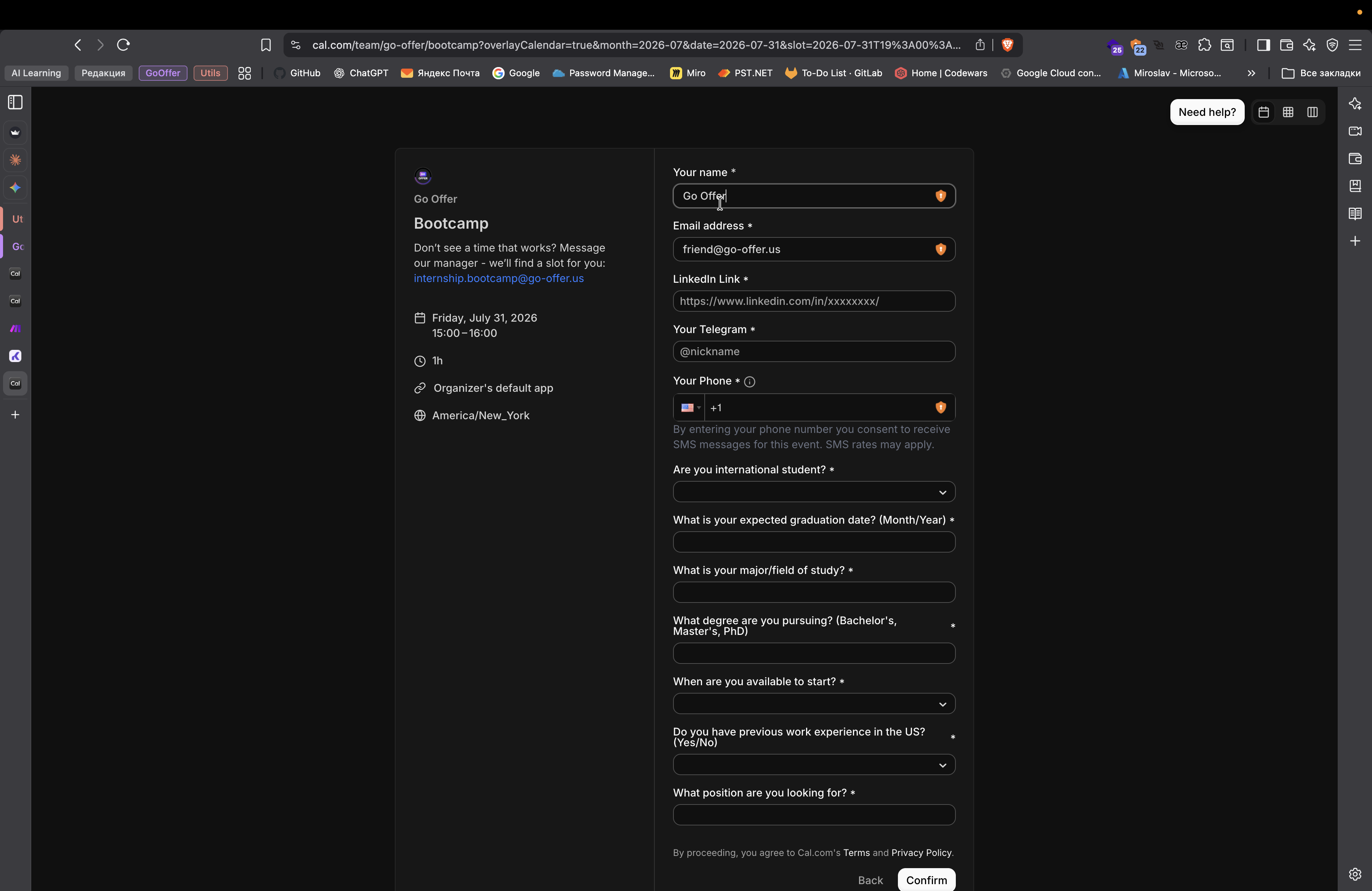Open the Extensions puzzle icon

tap(1204, 45)
